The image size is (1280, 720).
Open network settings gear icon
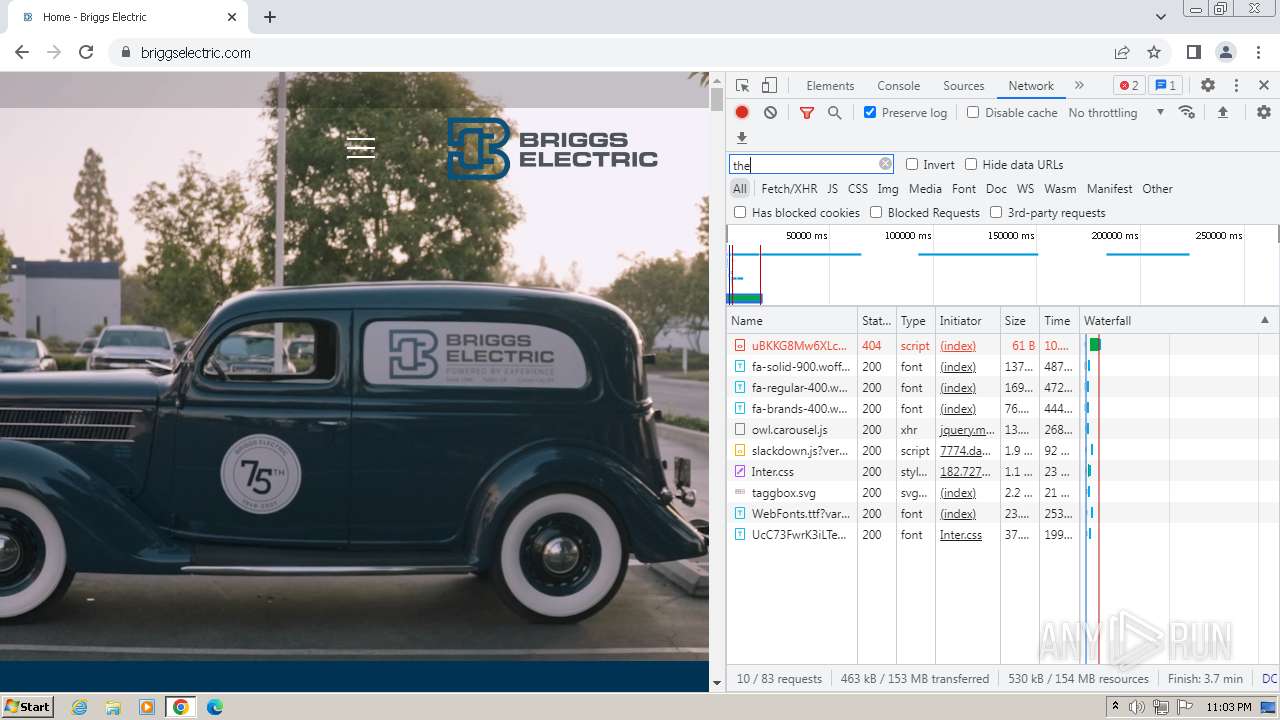pyautogui.click(x=1264, y=112)
